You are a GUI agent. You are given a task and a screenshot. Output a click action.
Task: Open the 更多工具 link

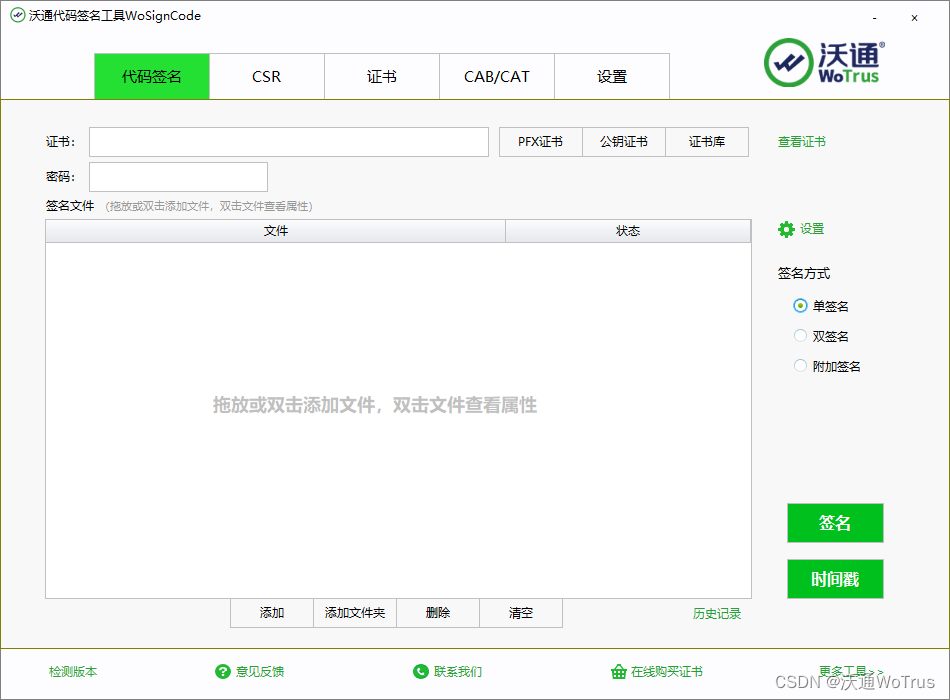point(851,671)
